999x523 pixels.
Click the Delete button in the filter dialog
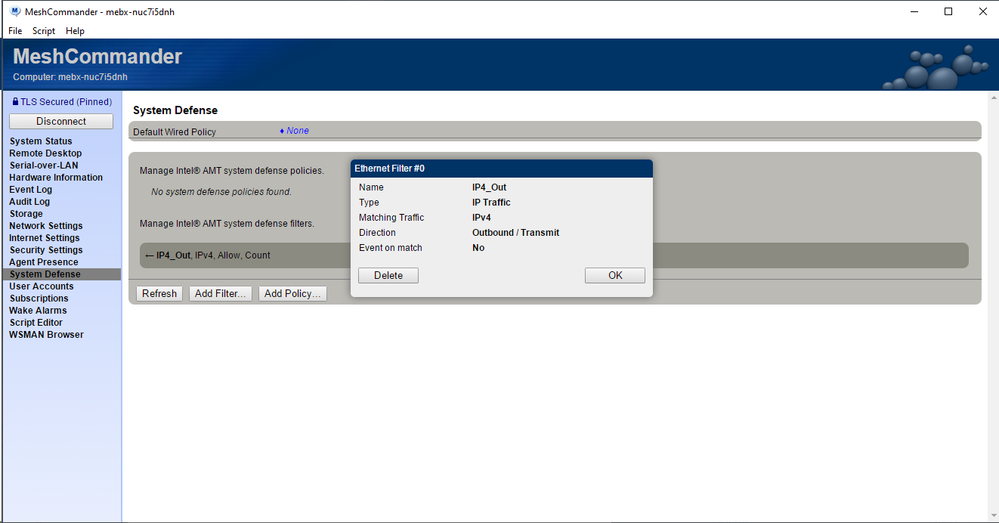click(x=388, y=276)
